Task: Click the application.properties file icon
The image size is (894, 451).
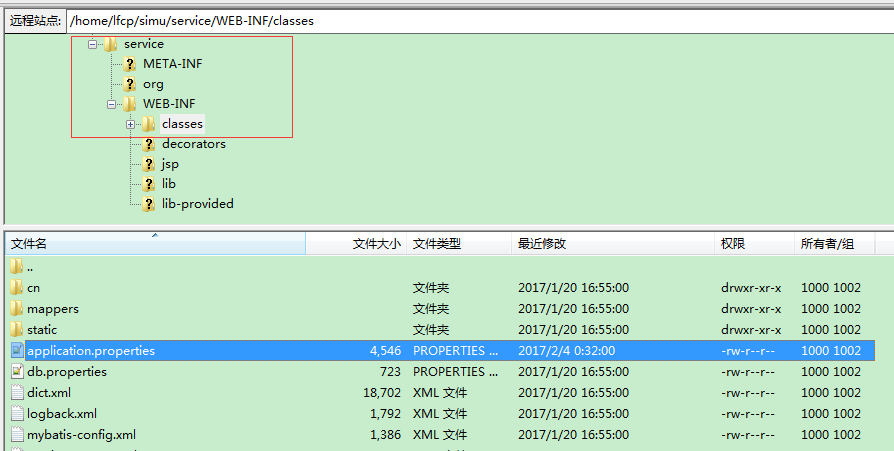Action: click(x=17, y=350)
